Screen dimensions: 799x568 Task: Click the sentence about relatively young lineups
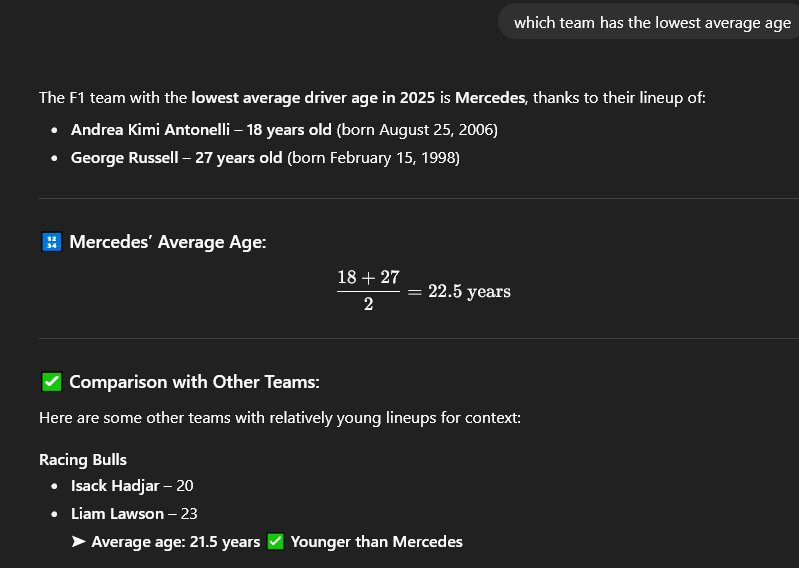(280, 418)
